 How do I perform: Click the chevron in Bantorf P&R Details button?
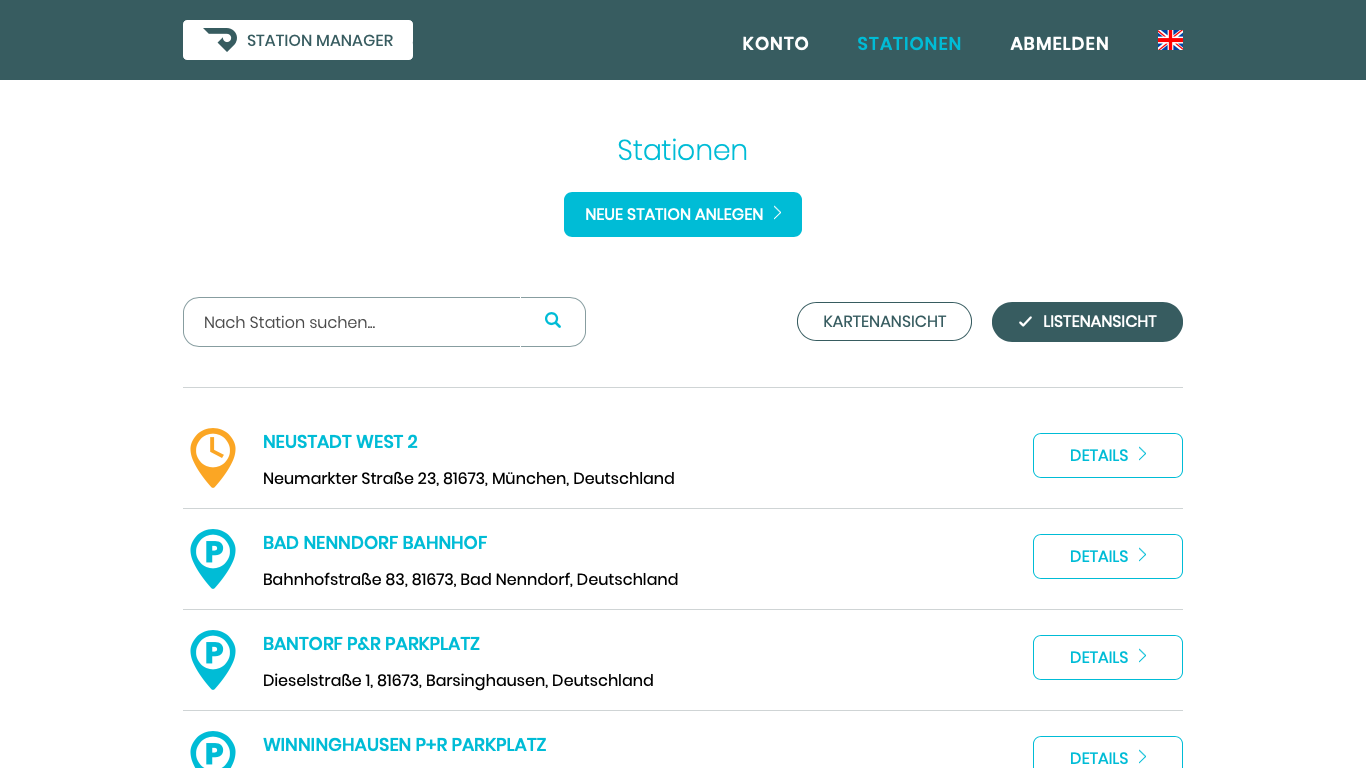(x=1140, y=657)
